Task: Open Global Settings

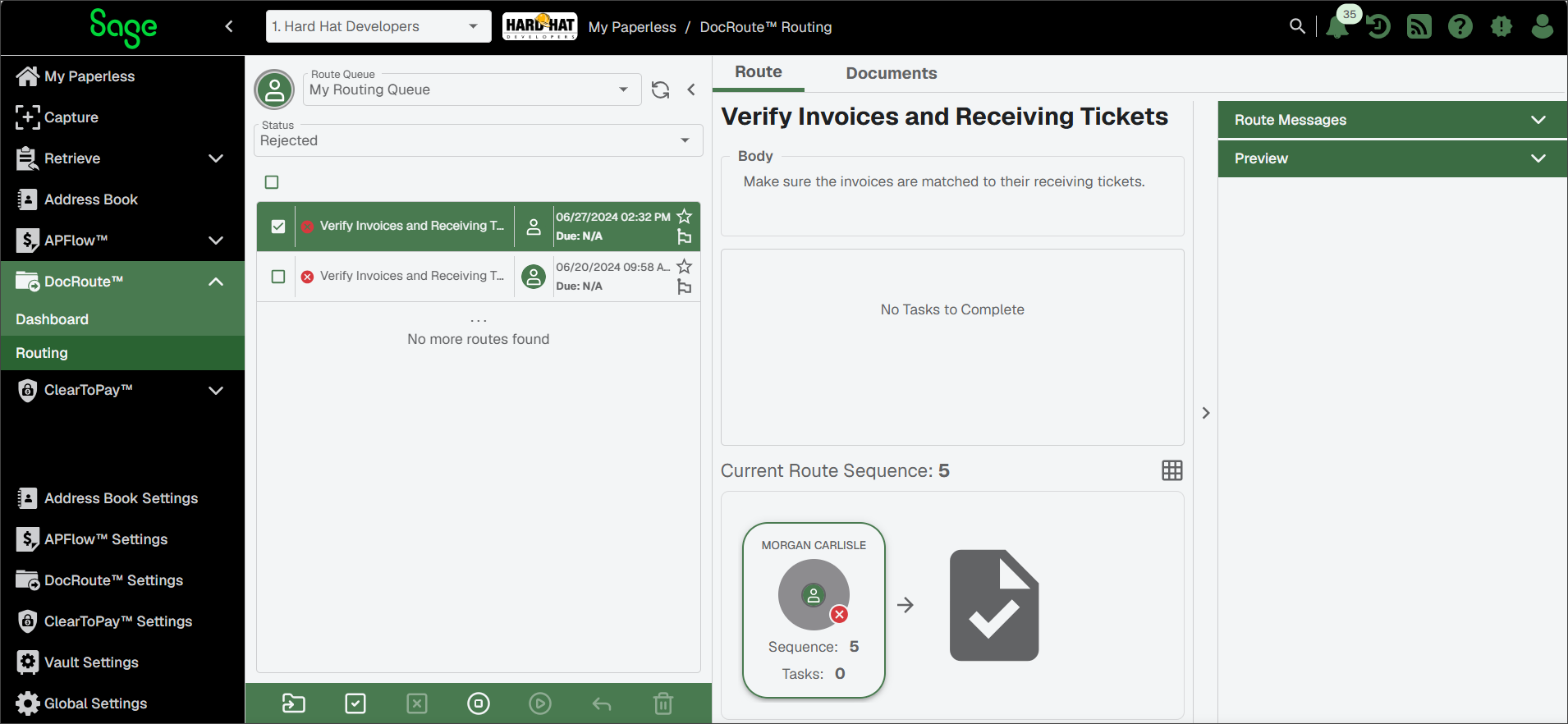Action: [x=122, y=703]
